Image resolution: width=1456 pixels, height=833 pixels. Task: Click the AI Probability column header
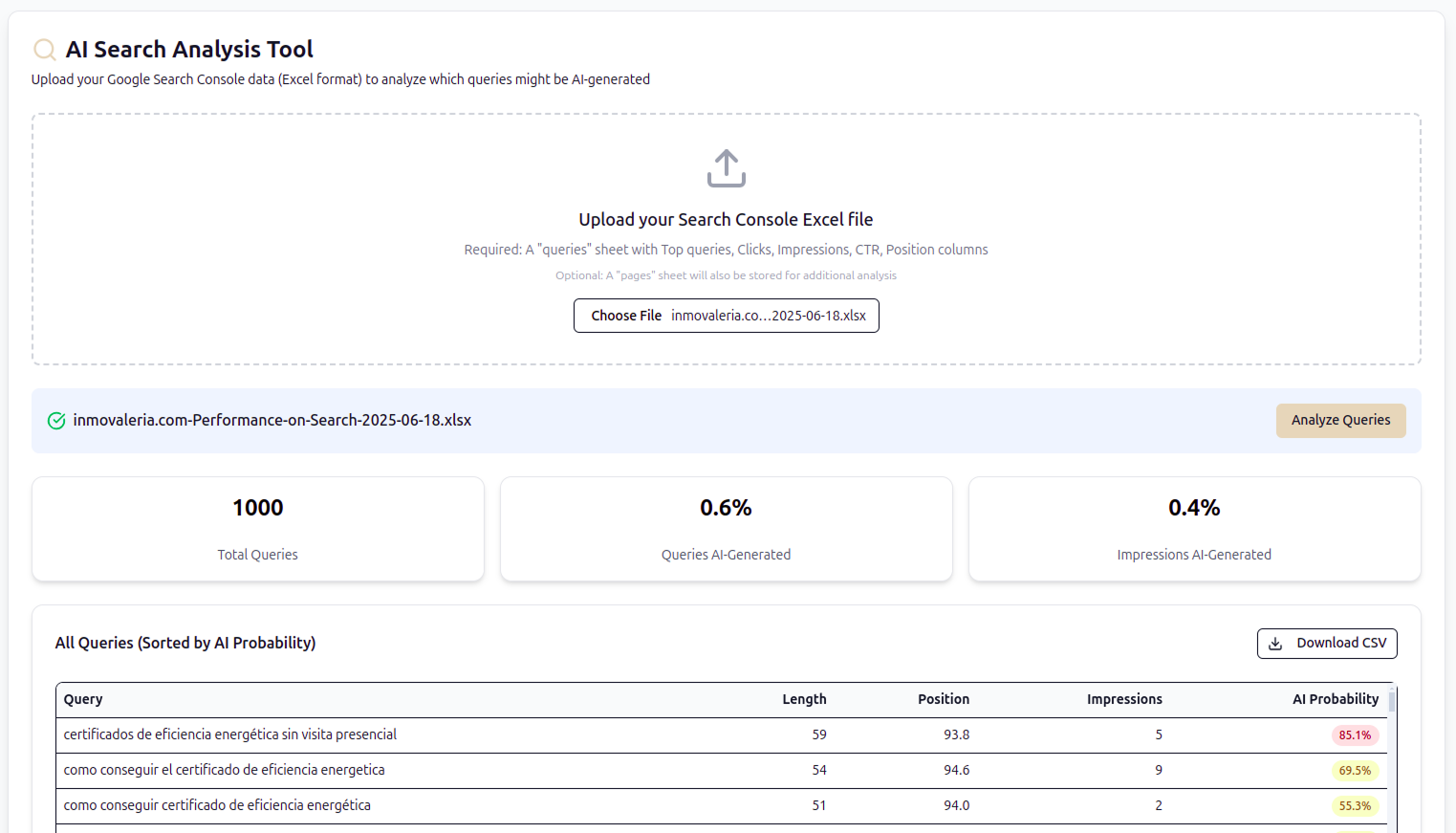pyautogui.click(x=1336, y=699)
